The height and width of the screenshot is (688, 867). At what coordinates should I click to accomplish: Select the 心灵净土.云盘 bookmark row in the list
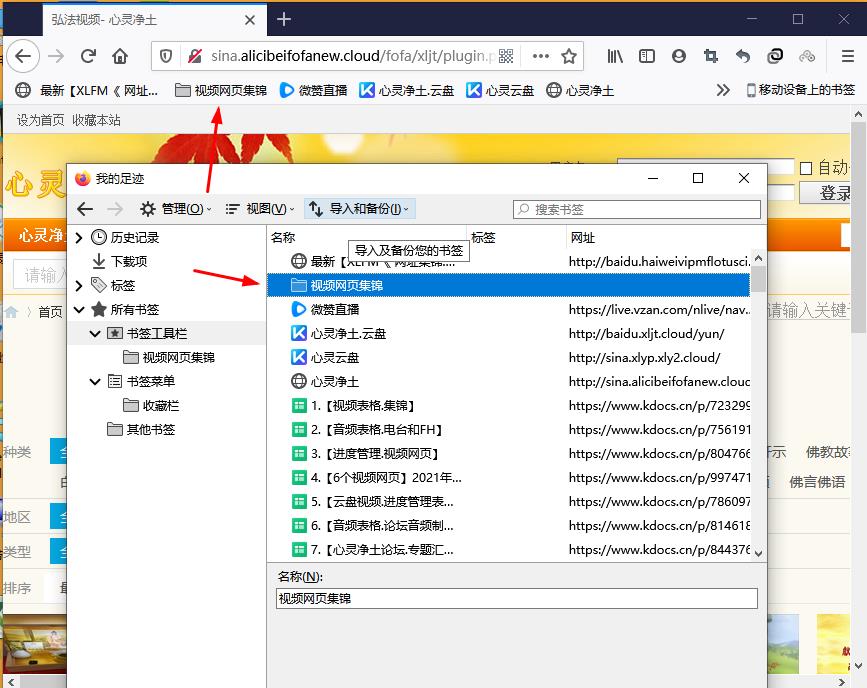pyautogui.click(x=509, y=333)
